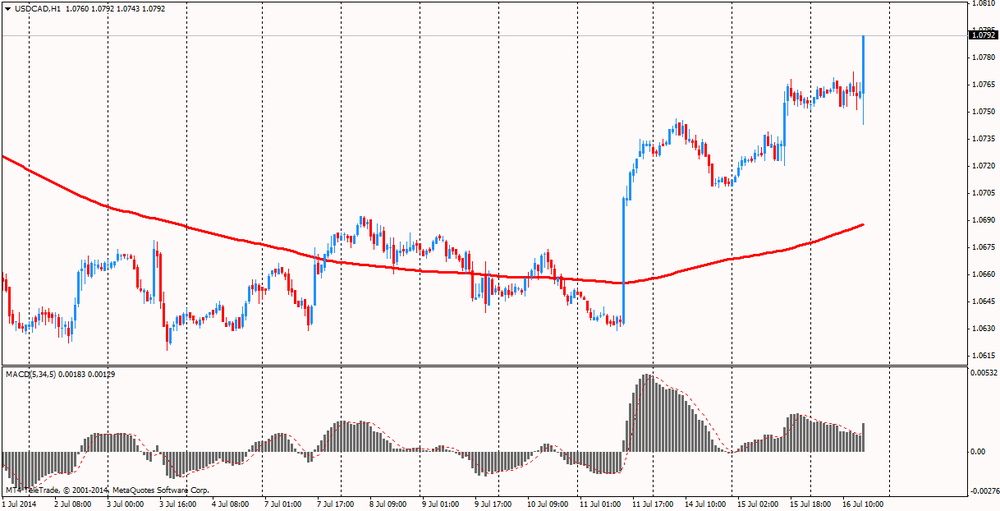Click time axis label 15 Jul 02:00
Viewport: 1000px width, 511px height.
(x=760, y=504)
